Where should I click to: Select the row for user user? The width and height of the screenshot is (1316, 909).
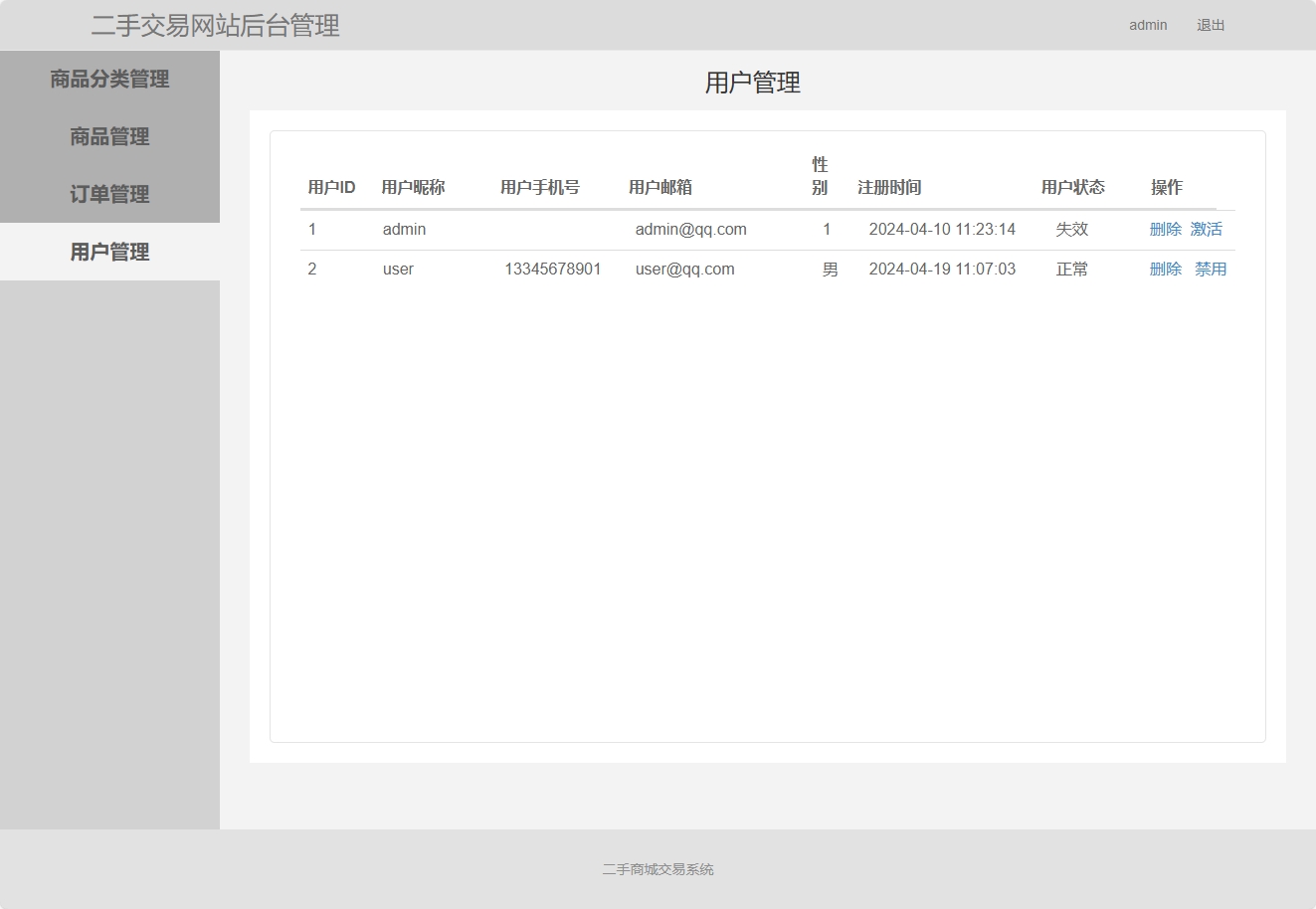[x=696, y=269]
